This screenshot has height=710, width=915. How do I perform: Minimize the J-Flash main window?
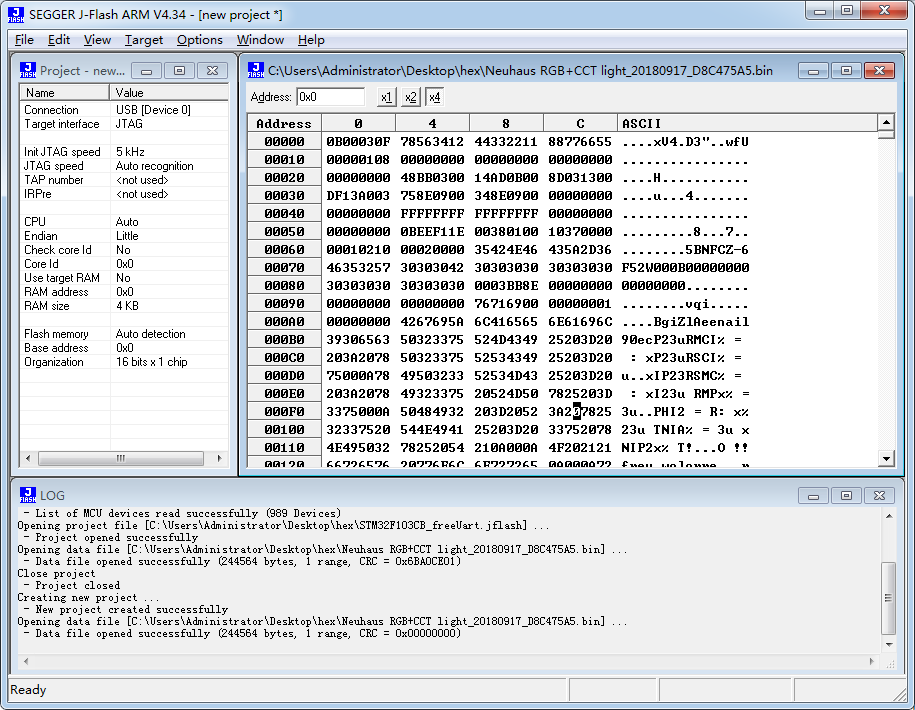coord(820,11)
